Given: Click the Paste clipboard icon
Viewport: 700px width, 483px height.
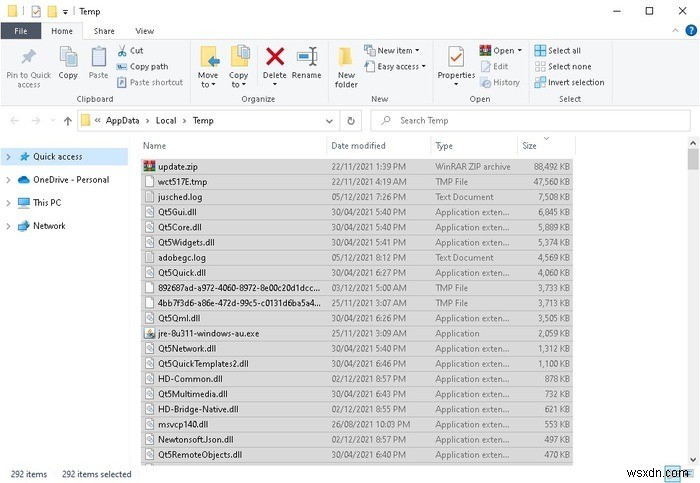Looking at the screenshot, I should tap(98, 58).
